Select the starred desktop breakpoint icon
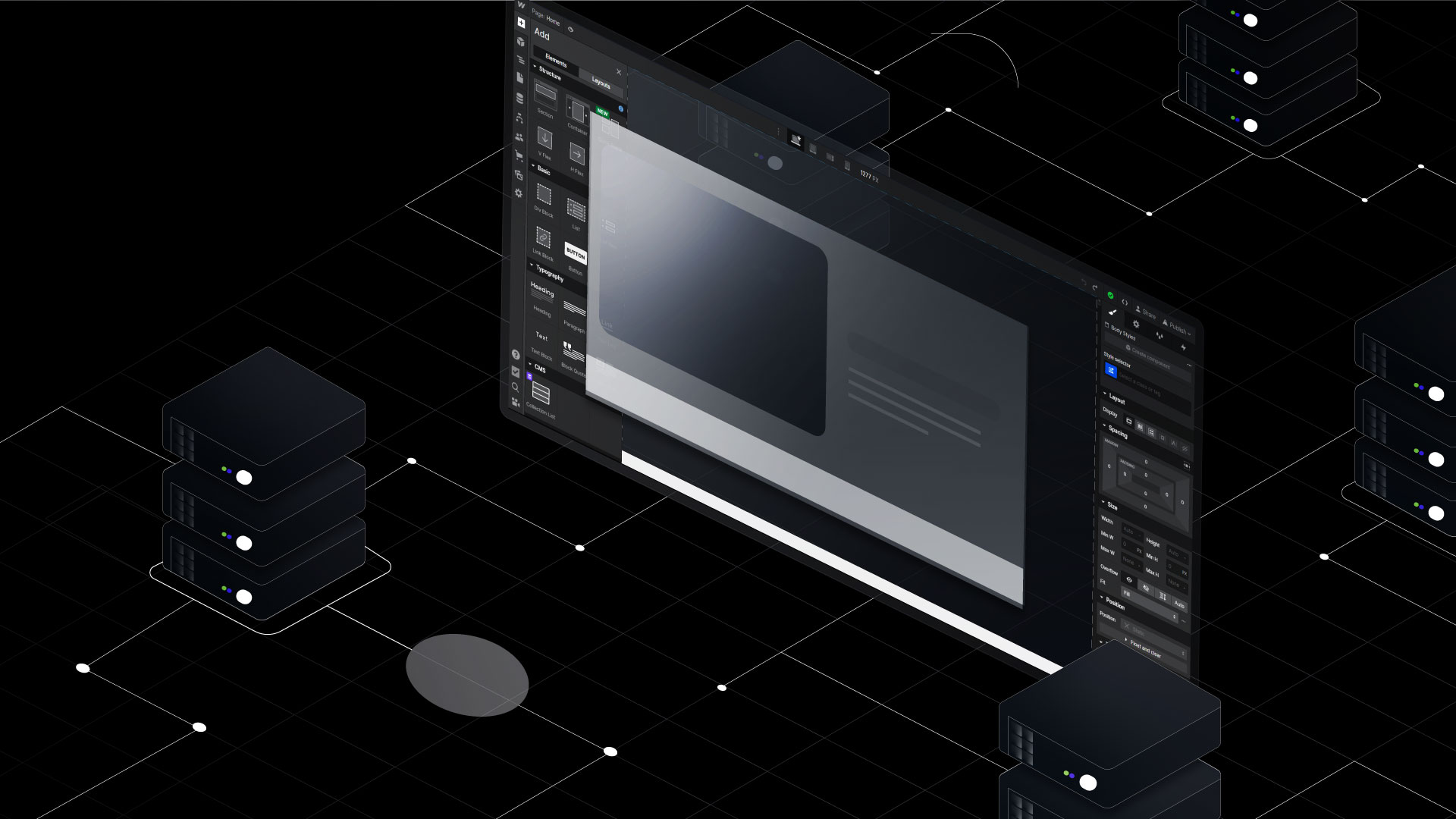 pyautogui.click(x=796, y=140)
